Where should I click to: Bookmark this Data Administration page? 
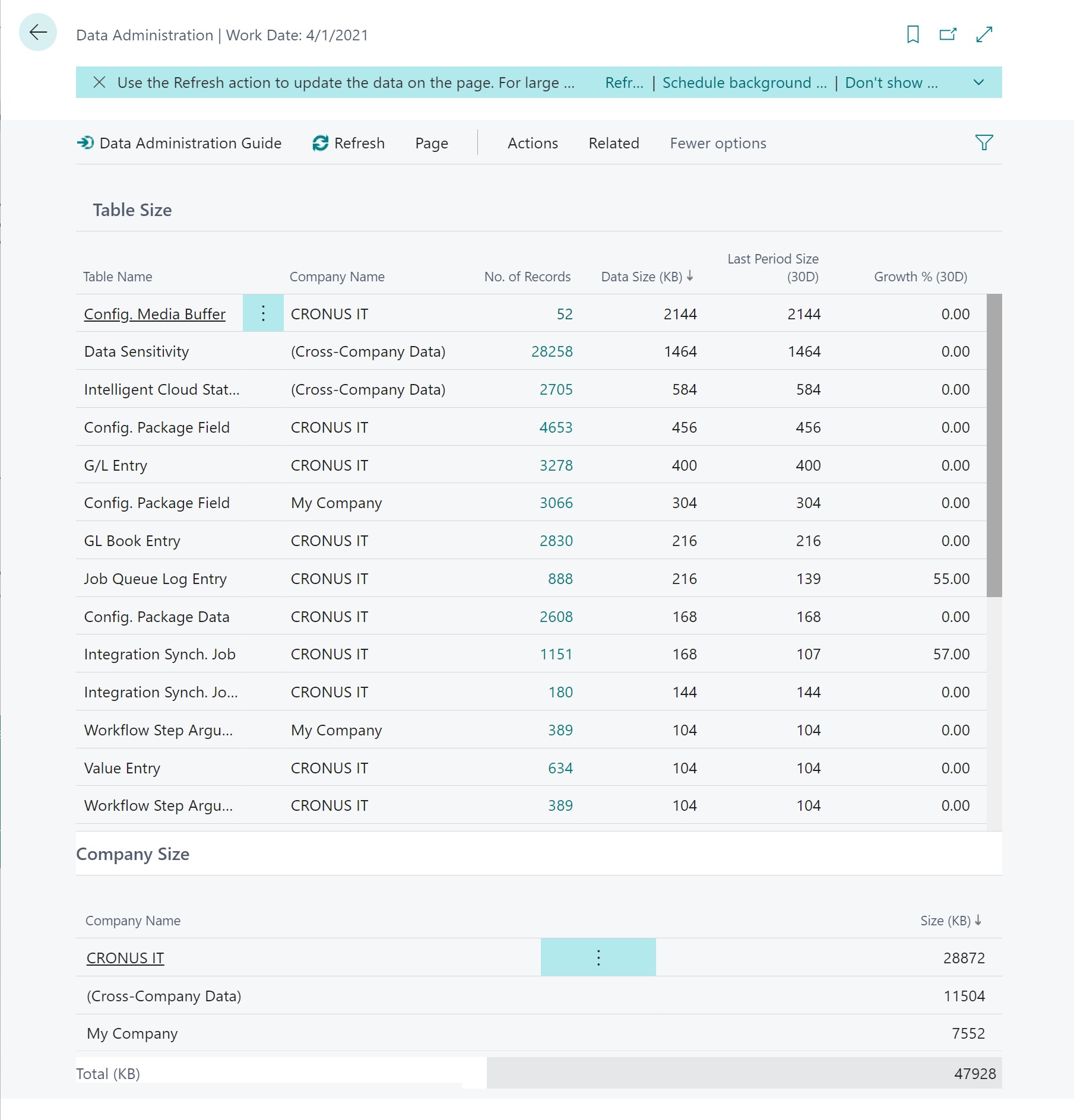coord(913,34)
